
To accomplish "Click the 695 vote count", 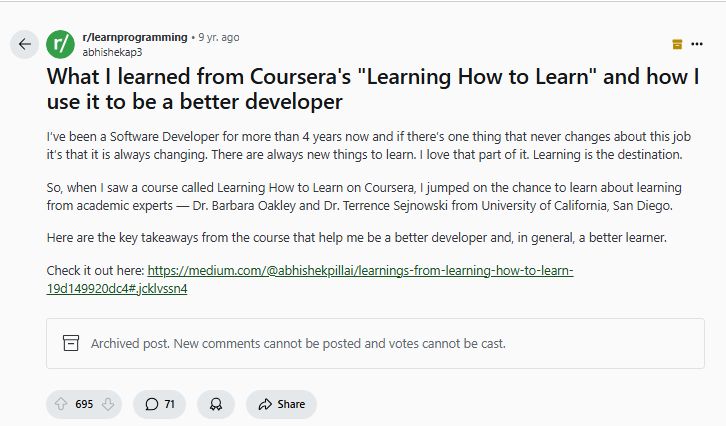I will click(84, 404).
